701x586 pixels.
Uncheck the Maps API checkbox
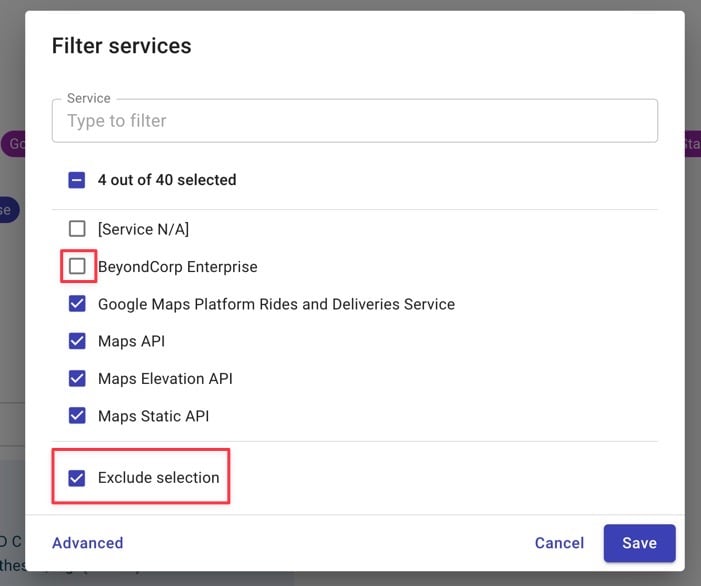[x=77, y=341]
